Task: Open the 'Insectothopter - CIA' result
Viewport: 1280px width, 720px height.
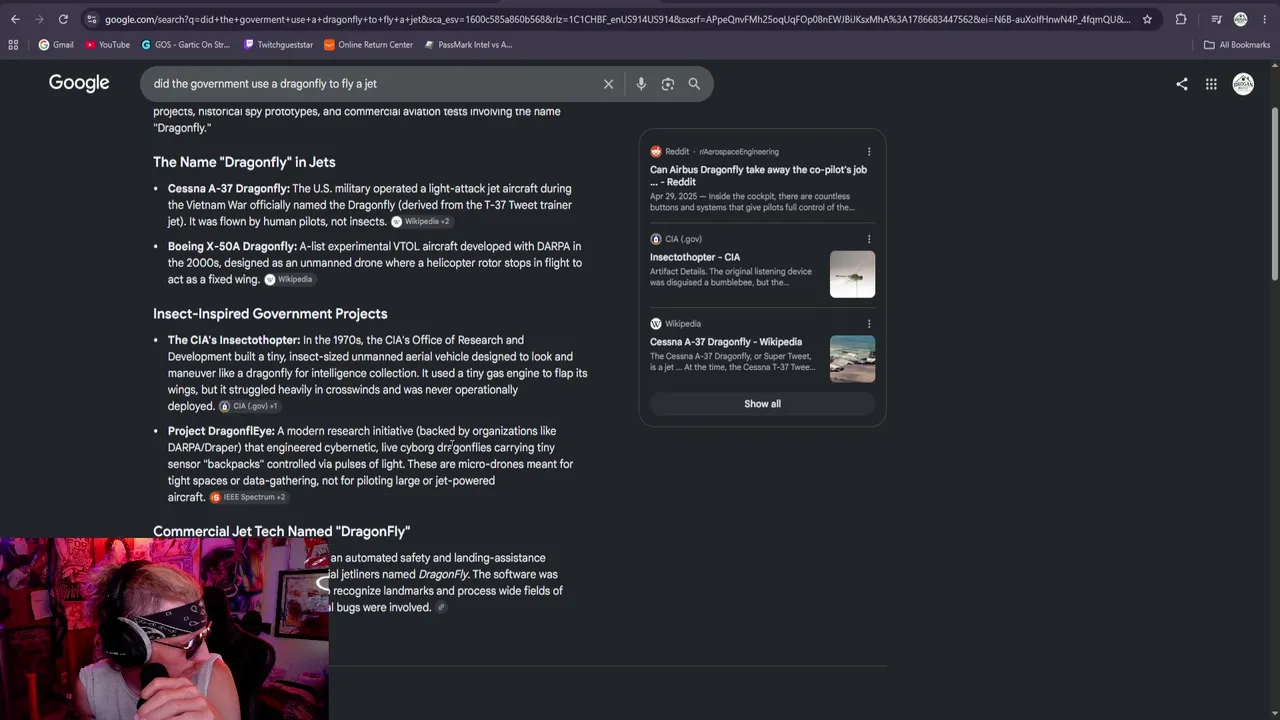Action: click(695, 257)
